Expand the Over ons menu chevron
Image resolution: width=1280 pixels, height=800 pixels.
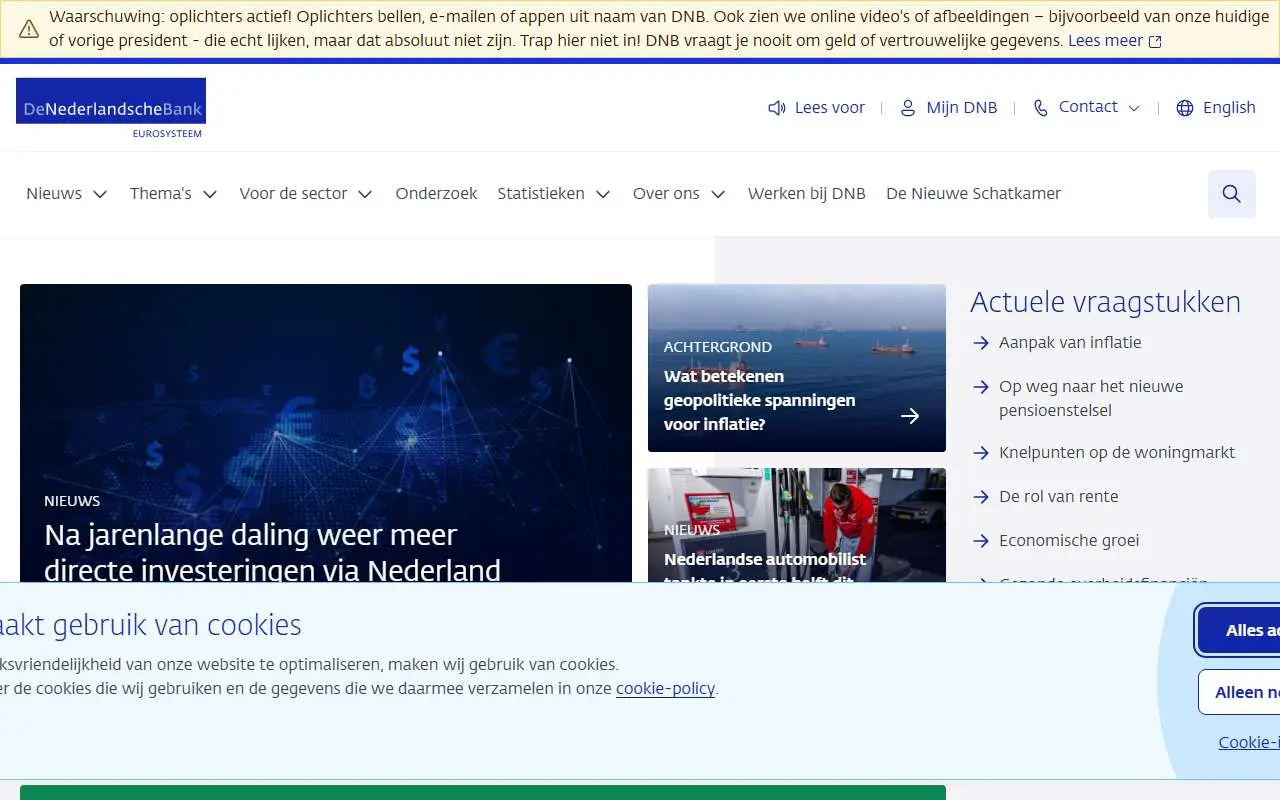[718, 194]
